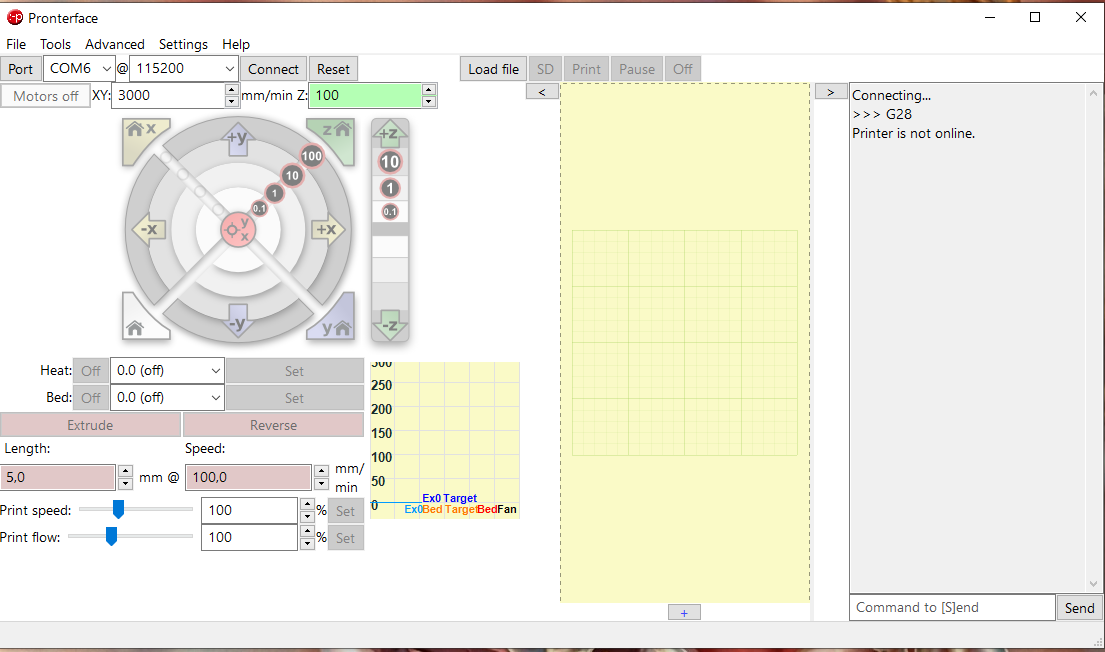Screen dimensions: 1105x652
Task: Choose the Z 10 mm step button
Action: coord(390,162)
